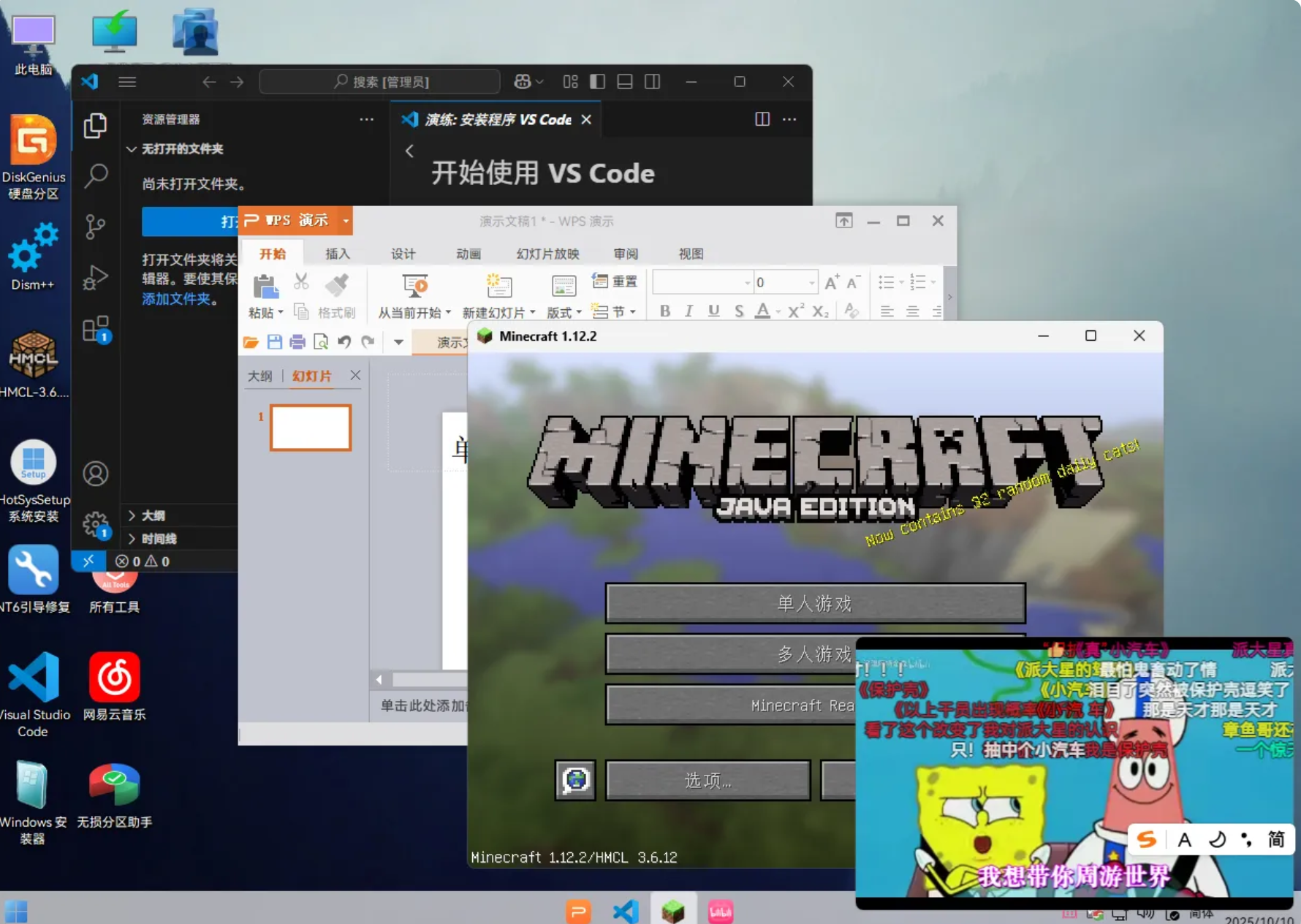1301x924 pixels.
Task: Toggle underline formatting in WPS
Action: pos(713,311)
